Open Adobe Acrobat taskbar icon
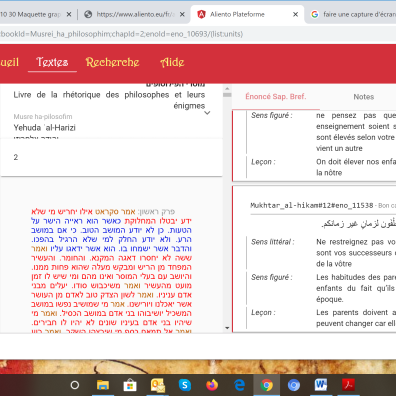Viewport: 396px width, 396px height. click(x=348, y=385)
